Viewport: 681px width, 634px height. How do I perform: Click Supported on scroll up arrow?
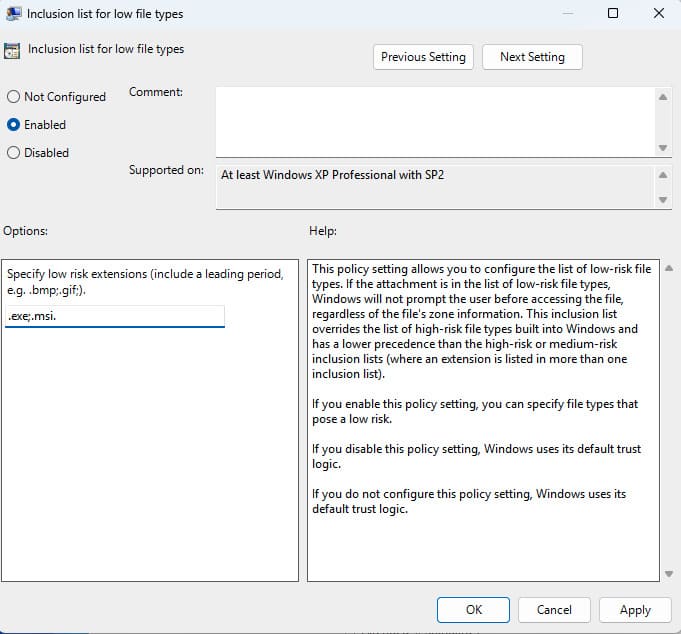point(663,175)
